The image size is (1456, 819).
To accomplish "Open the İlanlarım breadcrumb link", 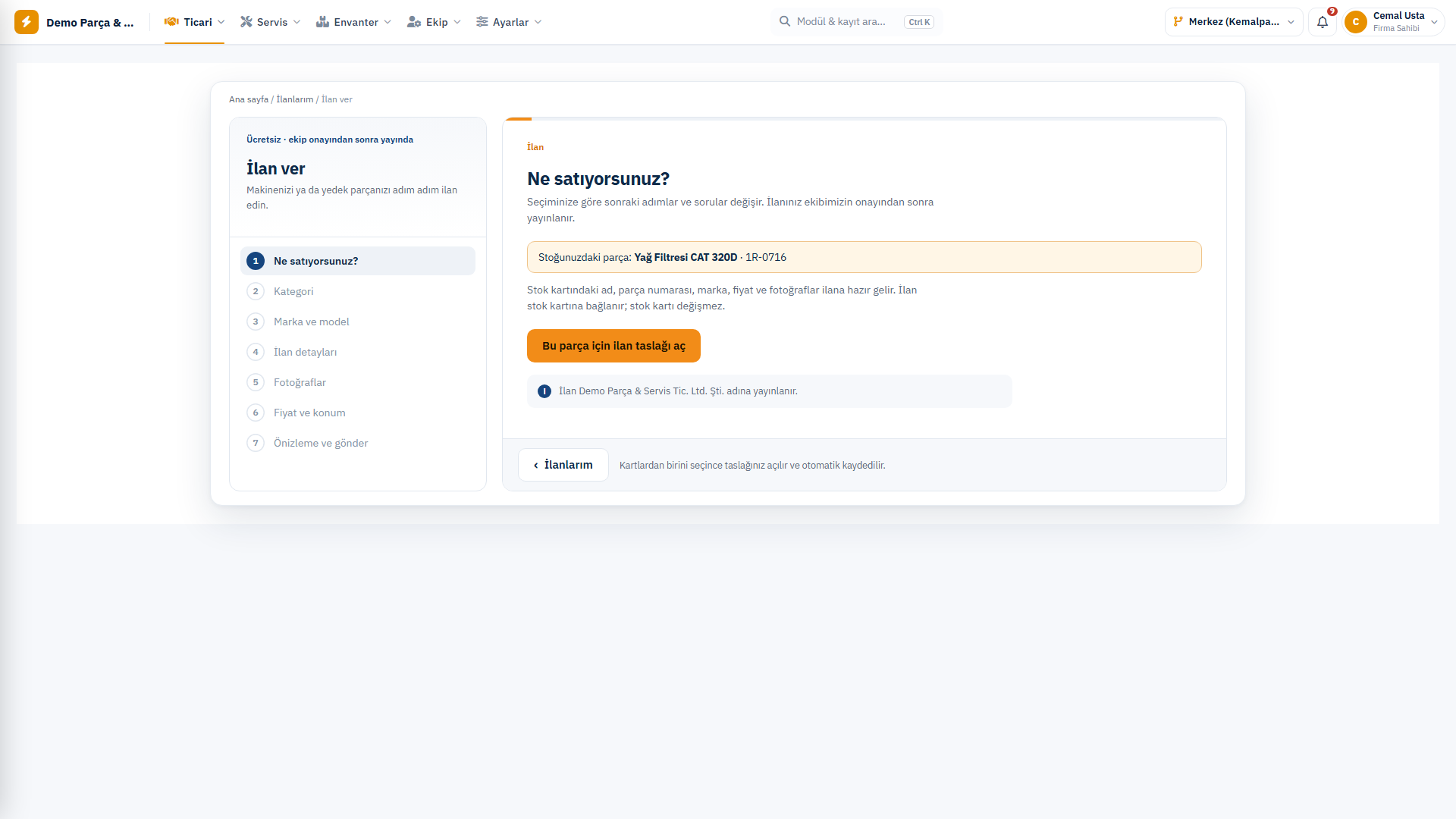I will 295,99.
